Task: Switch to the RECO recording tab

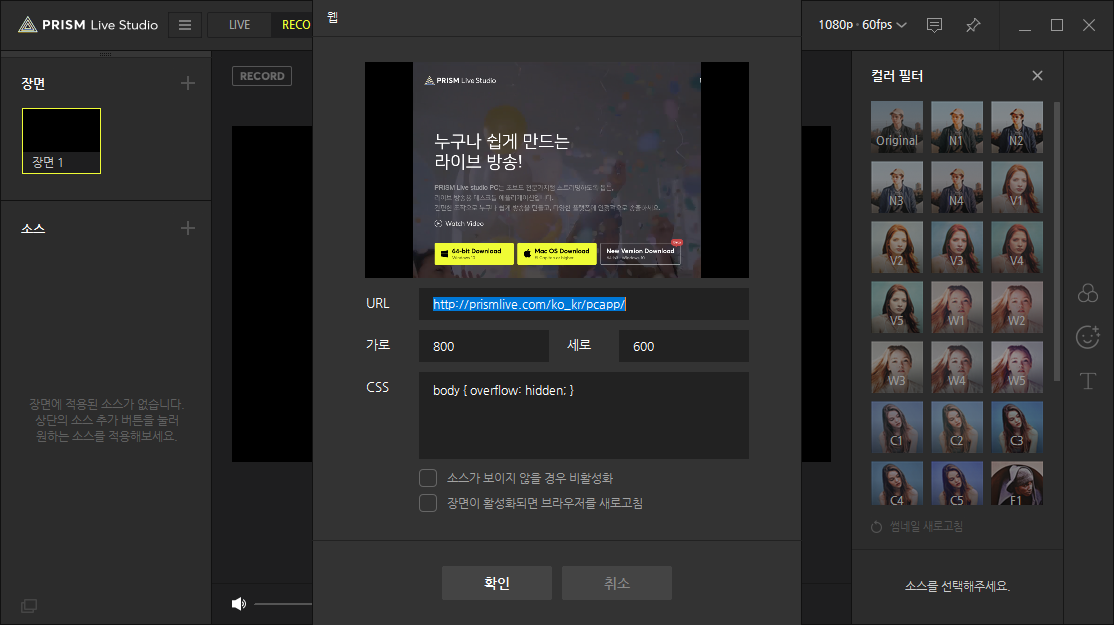Action: coord(292,25)
